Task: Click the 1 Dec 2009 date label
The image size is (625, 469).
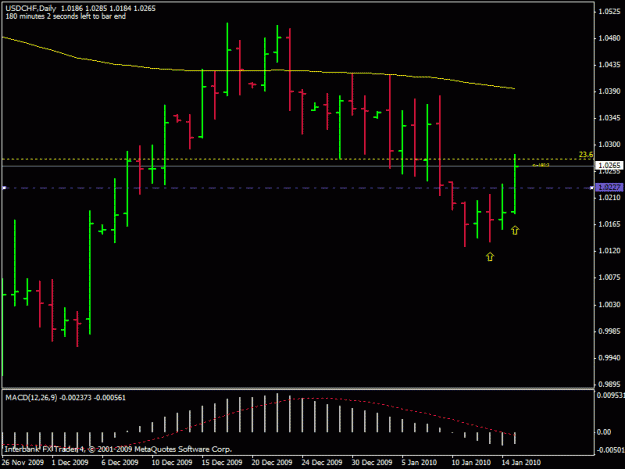Action: [x=70, y=462]
